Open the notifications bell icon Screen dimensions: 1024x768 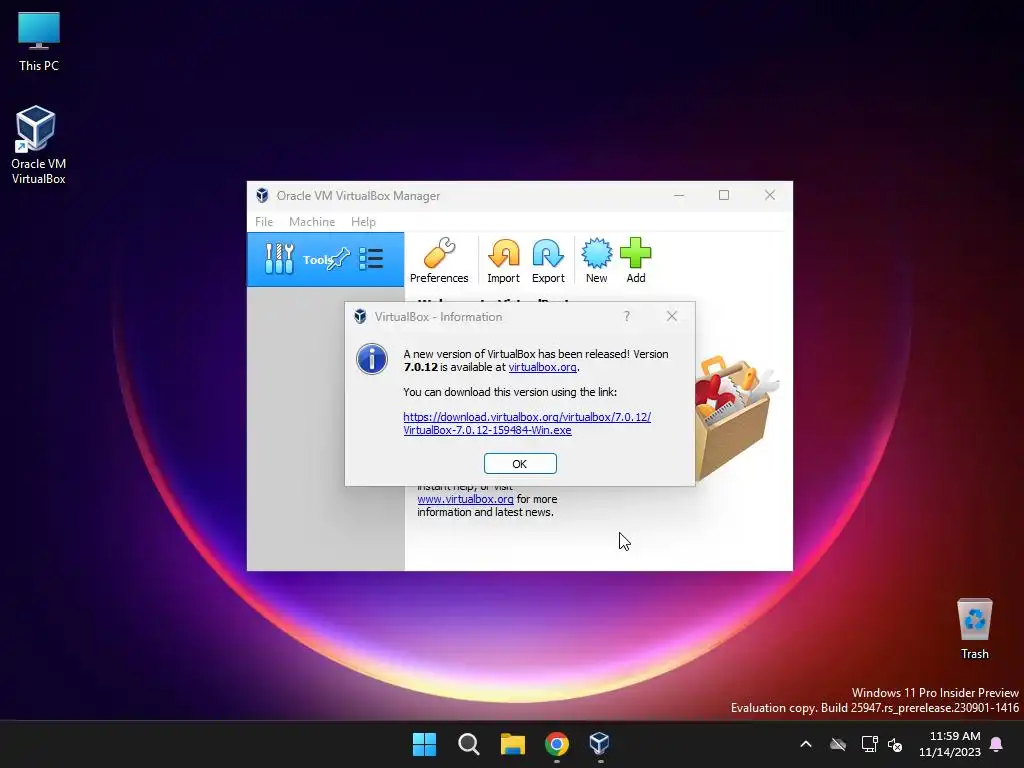pos(997,744)
